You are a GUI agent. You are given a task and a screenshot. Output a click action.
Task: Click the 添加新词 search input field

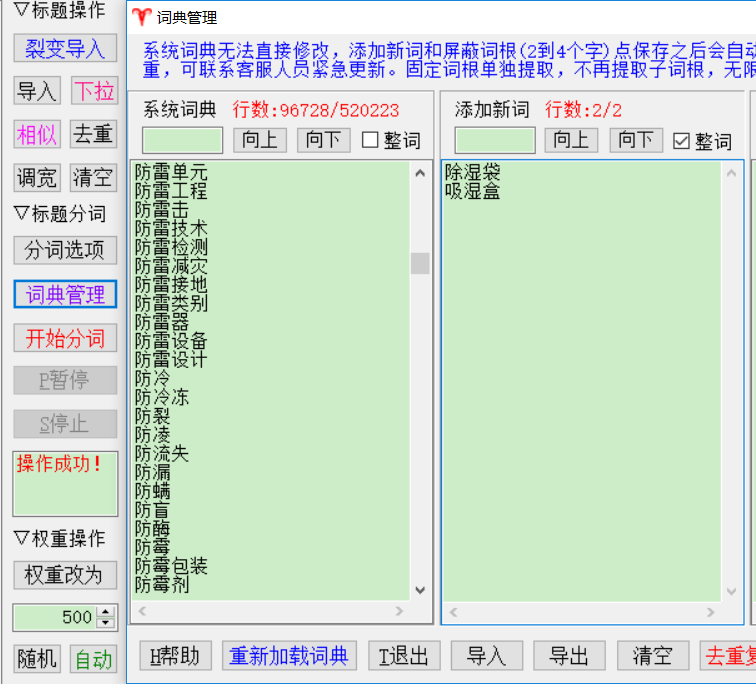(x=495, y=141)
